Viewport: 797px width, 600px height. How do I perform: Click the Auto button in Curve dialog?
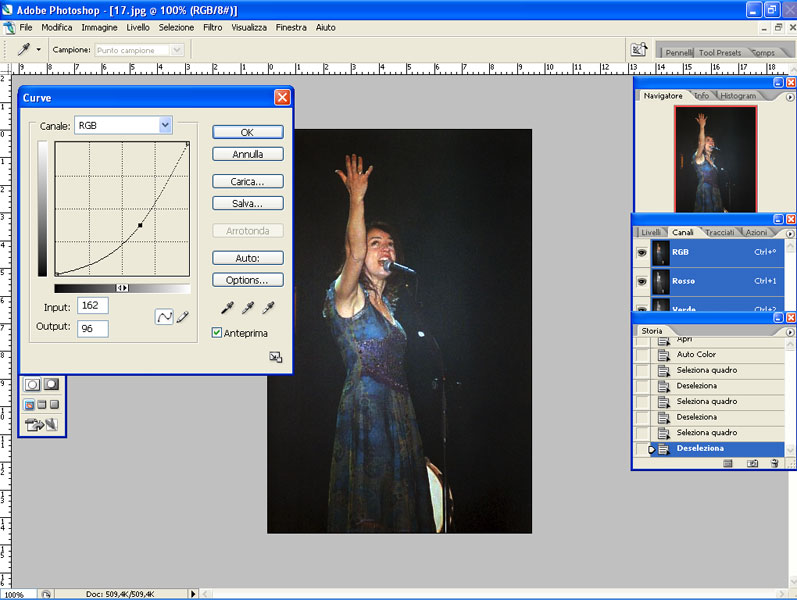click(247, 257)
